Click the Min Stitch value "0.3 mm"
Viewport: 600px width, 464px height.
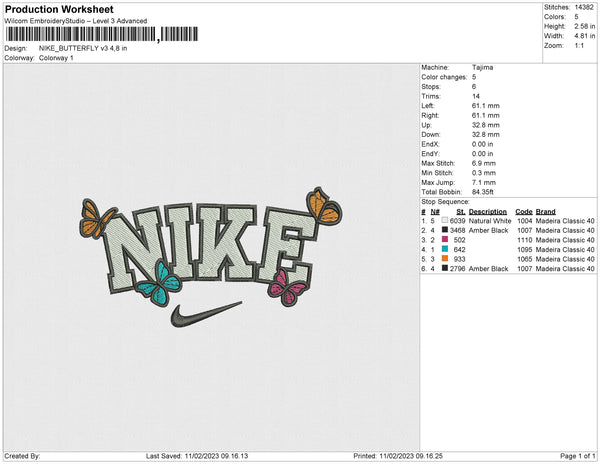[484, 173]
